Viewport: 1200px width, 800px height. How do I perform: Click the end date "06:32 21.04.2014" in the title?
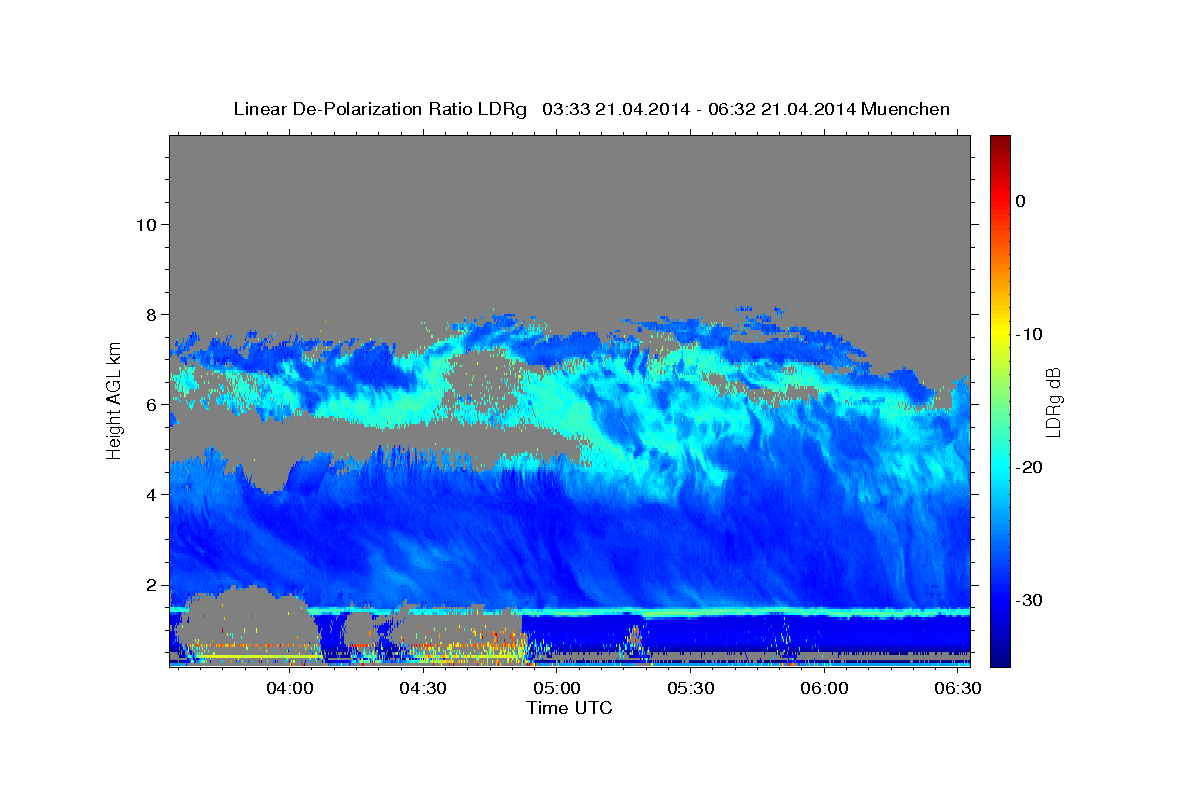coord(783,109)
